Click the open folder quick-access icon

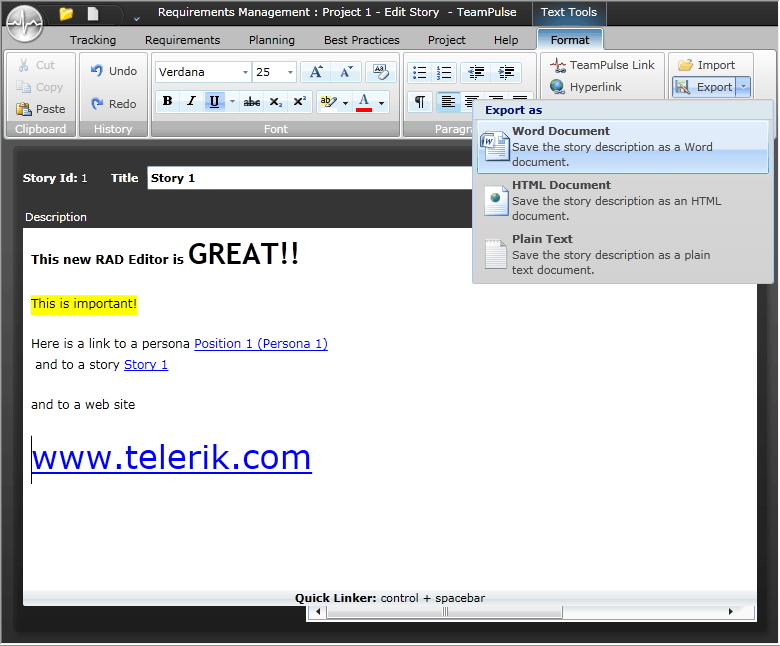(66, 14)
